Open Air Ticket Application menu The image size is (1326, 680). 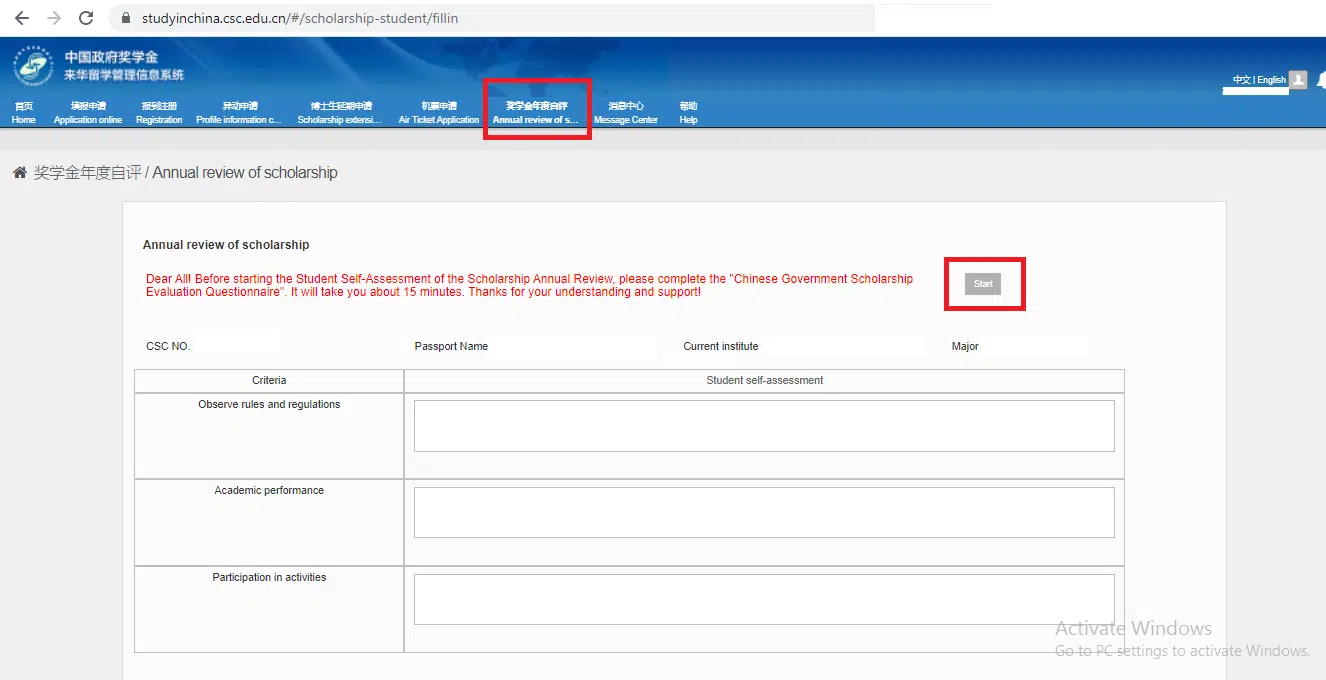[439, 113]
